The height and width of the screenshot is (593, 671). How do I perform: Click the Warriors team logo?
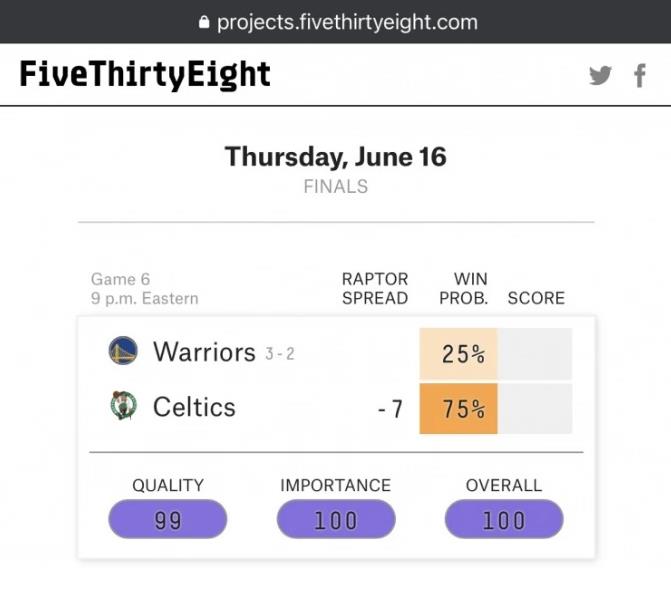(x=123, y=351)
